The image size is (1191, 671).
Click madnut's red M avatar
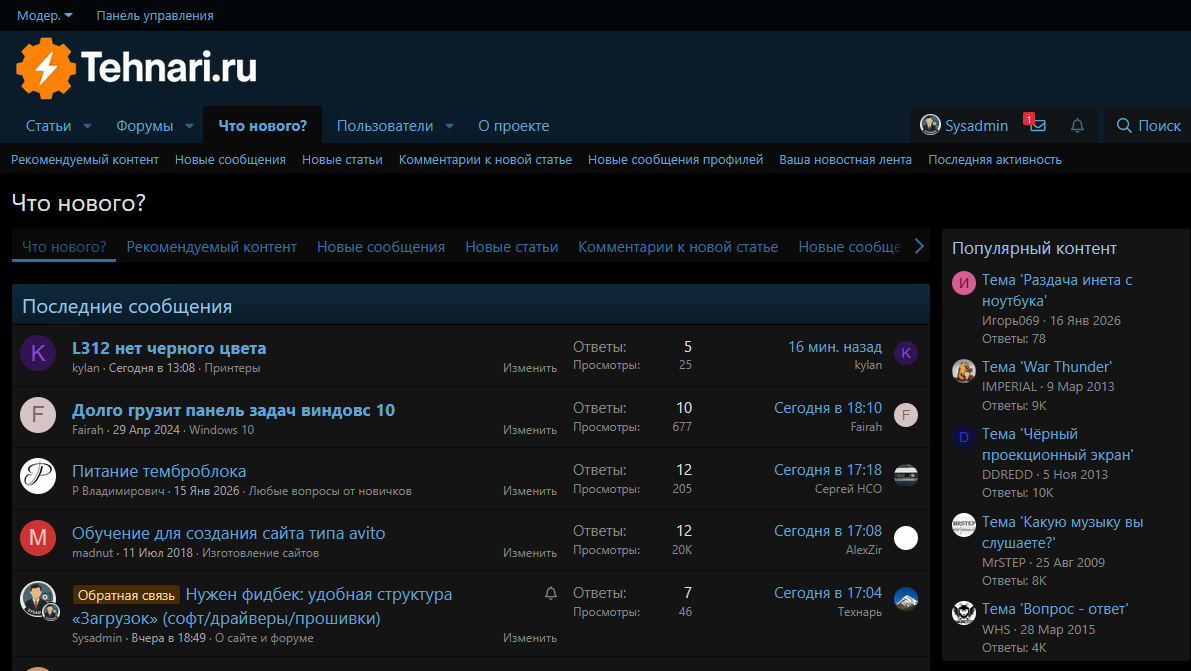pos(38,537)
